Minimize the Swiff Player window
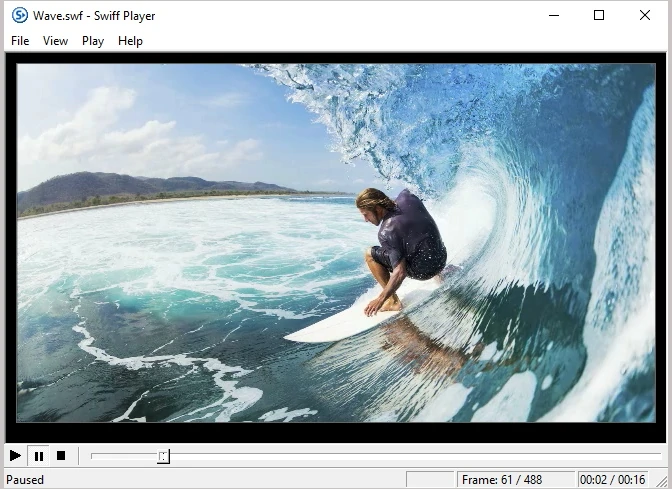Viewport: 672px width, 489px height. 554,15
